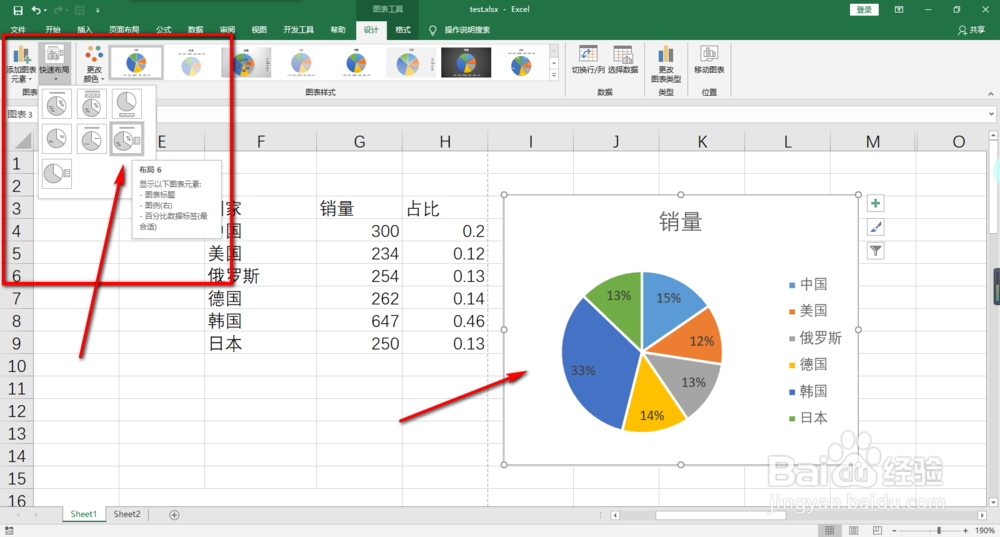Choose Layout 2 pie thumbnail in gallery
The image size is (1000, 537).
[x=92, y=104]
